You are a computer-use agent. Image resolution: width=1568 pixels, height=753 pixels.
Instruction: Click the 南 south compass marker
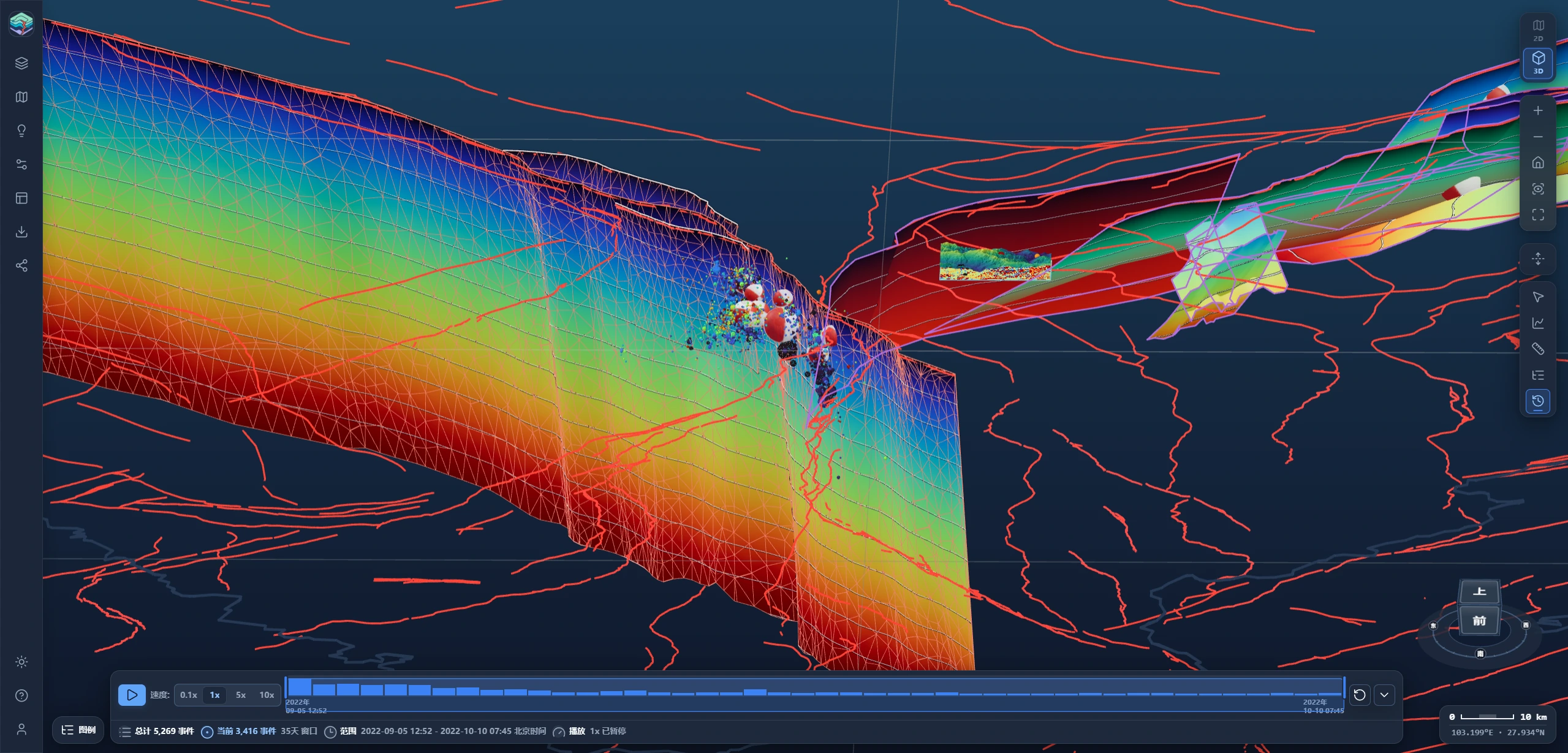1480,654
